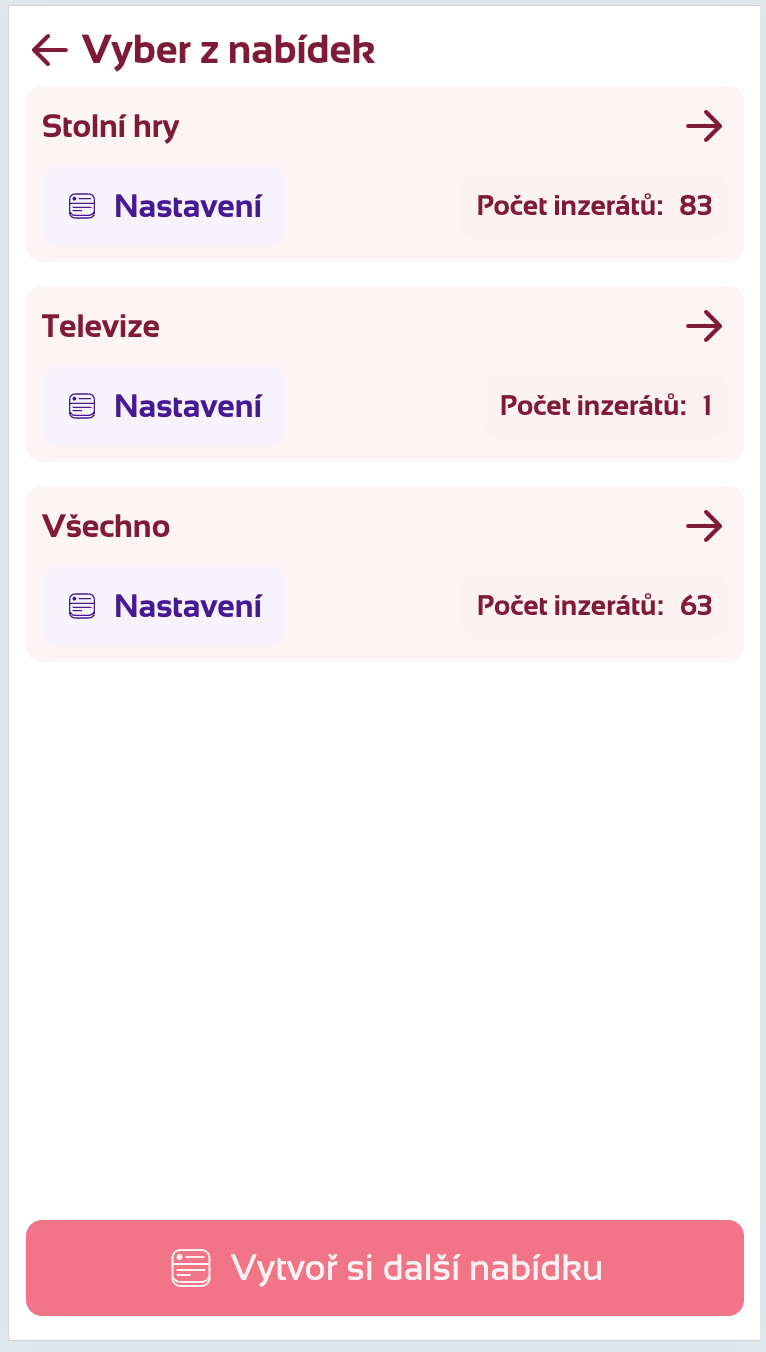Click Počet inzerátů 83 on Stolní hry
Image resolution: width=766 pixels, height=1352 pixels.
point(594,206)
